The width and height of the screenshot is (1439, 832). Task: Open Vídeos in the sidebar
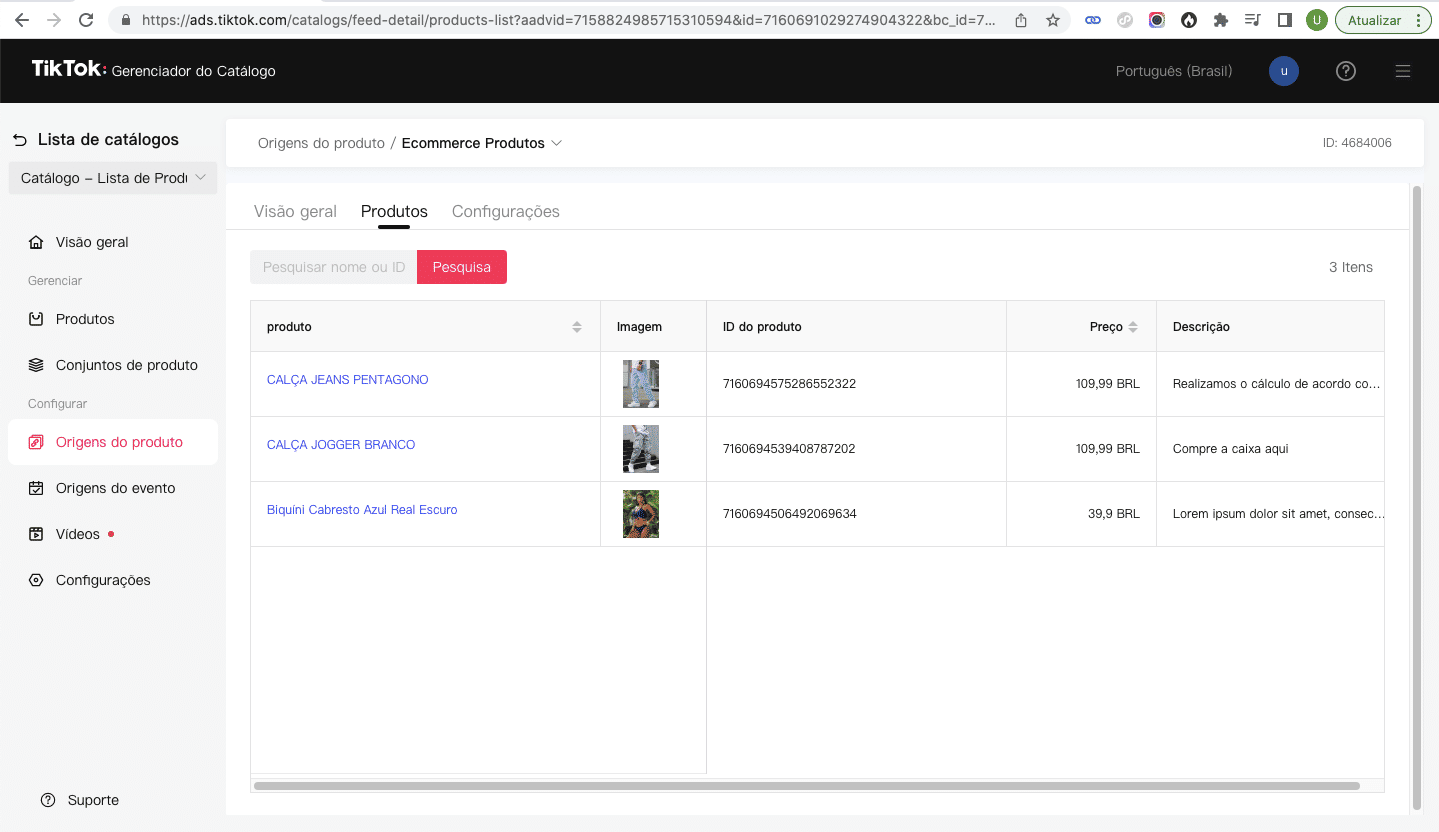click(x=78, y=534)
